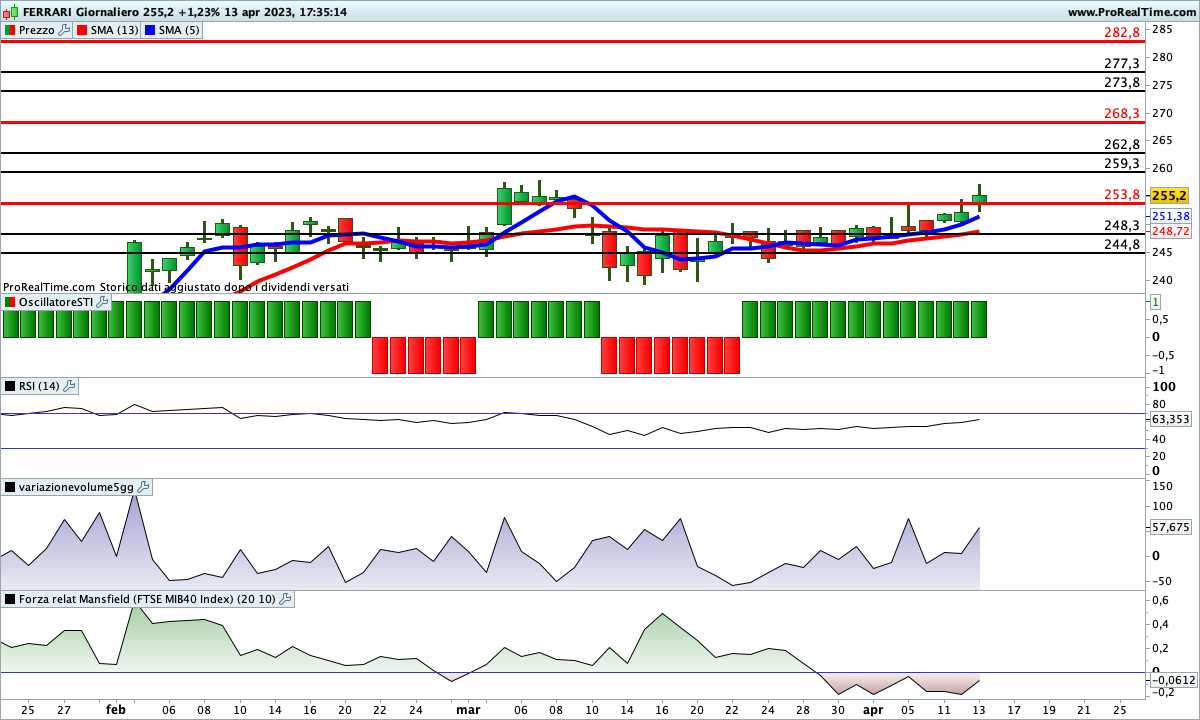The height and width of the screenshot is (720, 1200).
Task: Click the volume variation value tag 57,675
Action: [1171, 526]
